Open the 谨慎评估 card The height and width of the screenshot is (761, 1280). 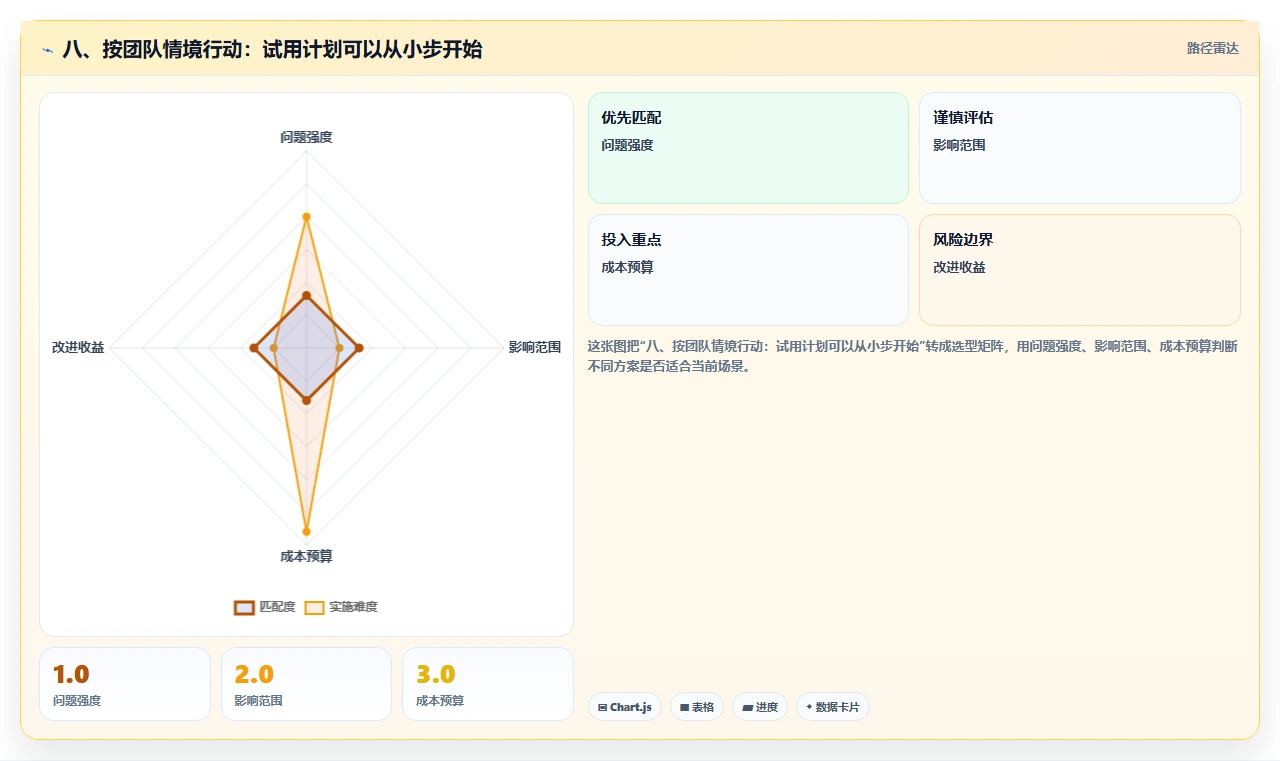(1080, 148)
